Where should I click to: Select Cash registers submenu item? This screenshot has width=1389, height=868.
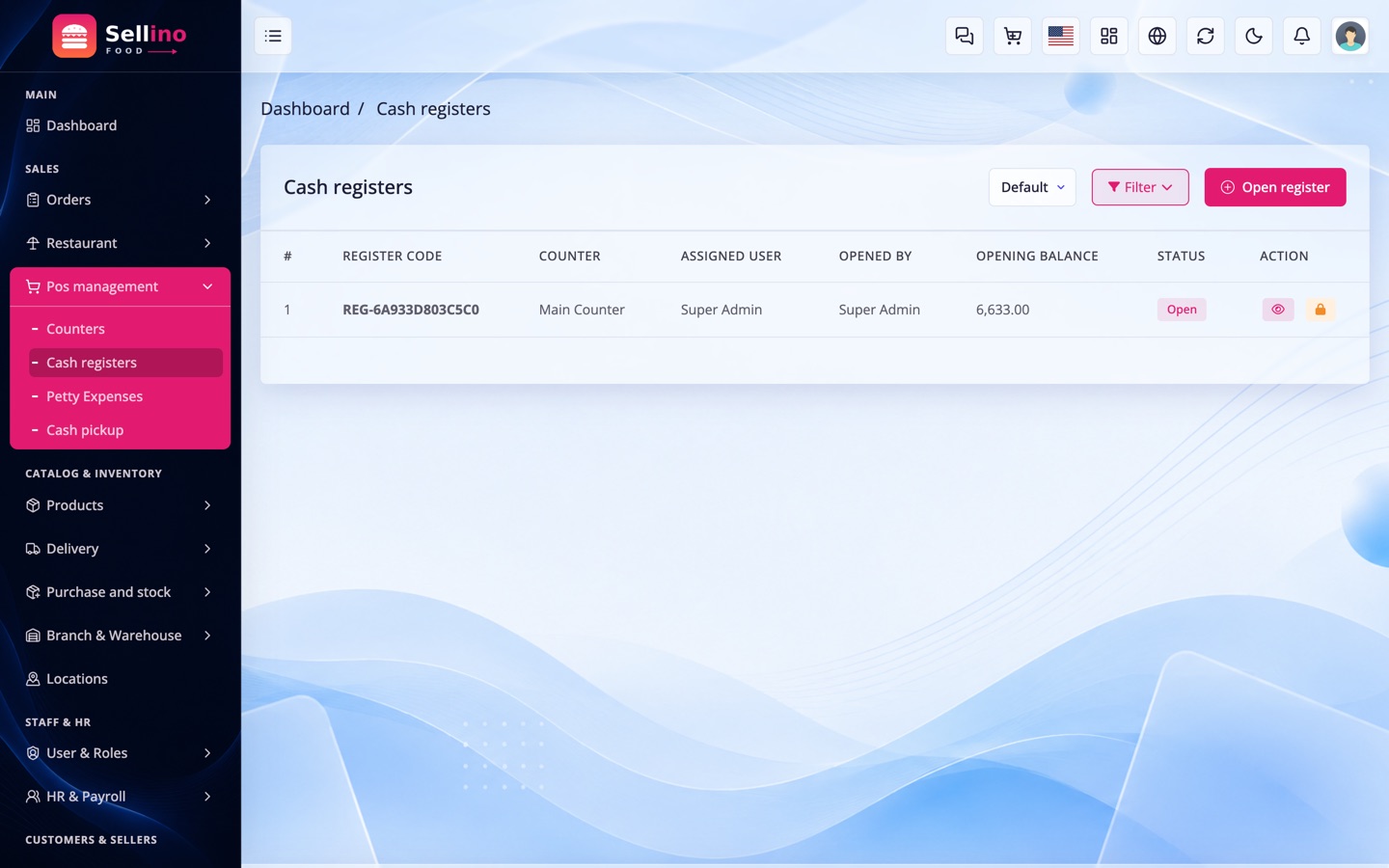pos(126,363)
